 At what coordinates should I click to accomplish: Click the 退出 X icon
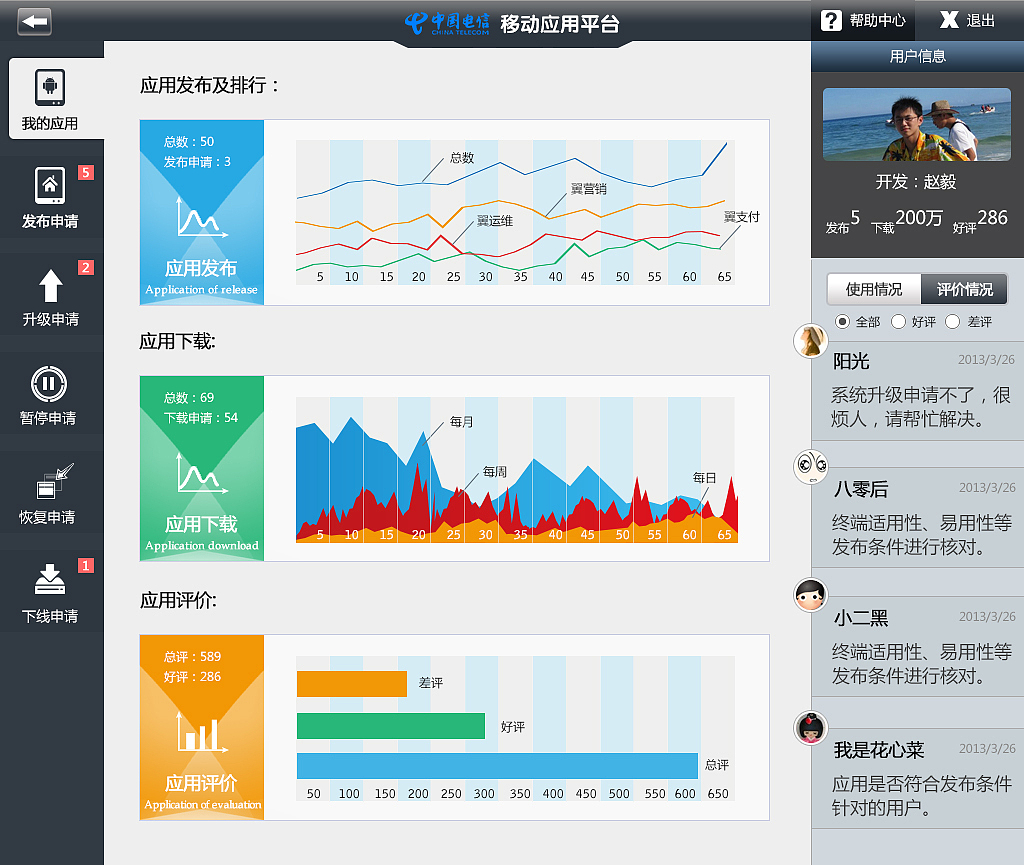[x=949, y=20]
